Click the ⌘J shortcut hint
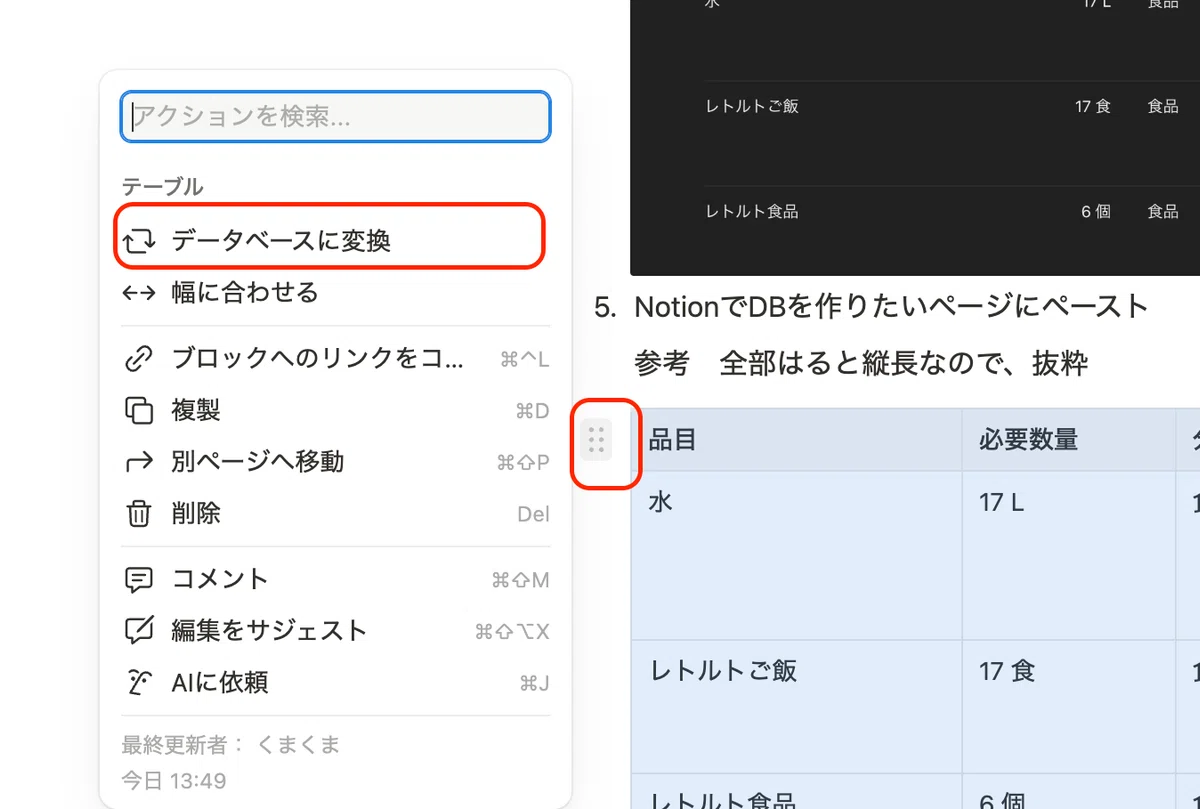Viewport: 1200px width, 809px height. pos(534,683)
